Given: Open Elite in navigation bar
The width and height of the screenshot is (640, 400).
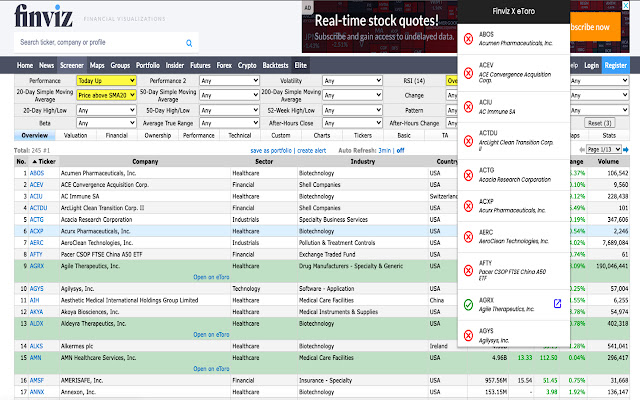Looking at the screenshot, I should 301,65.
